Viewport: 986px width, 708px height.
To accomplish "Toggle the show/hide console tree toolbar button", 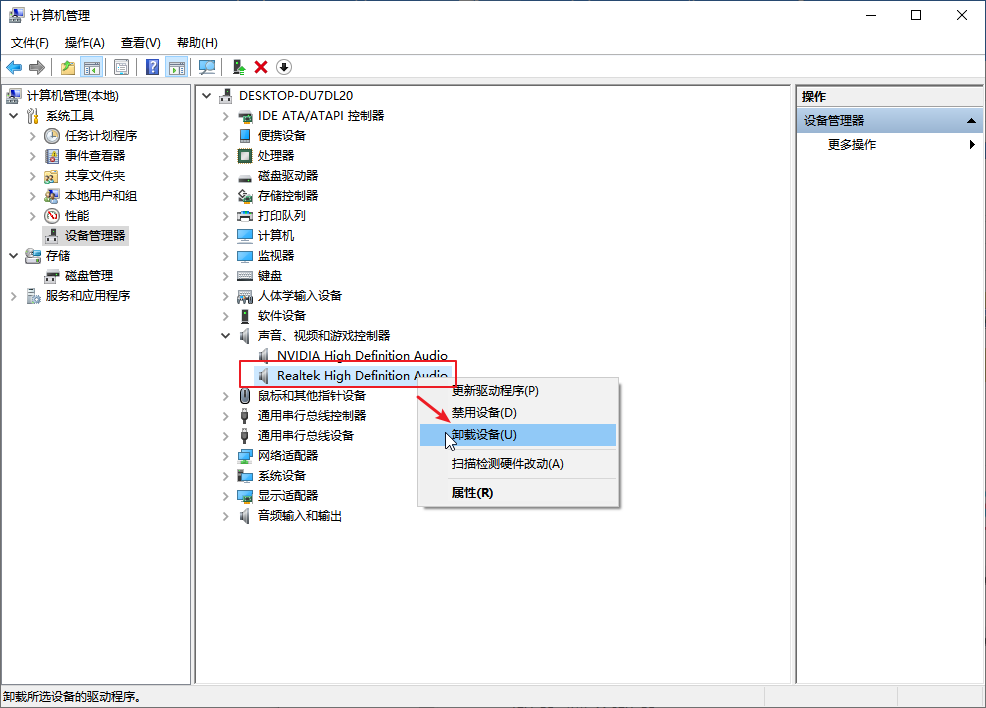I will (91, 67).
